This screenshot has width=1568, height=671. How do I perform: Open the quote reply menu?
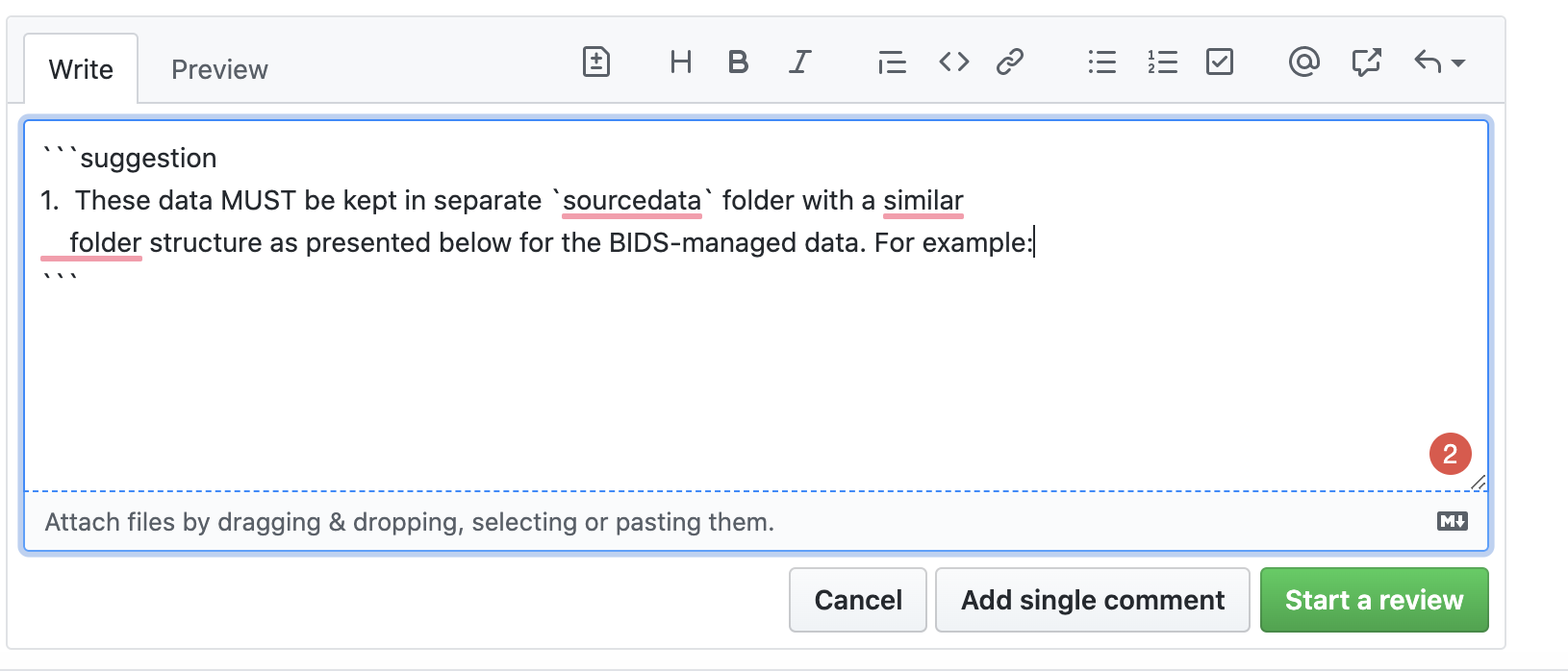click(1429, 62)
